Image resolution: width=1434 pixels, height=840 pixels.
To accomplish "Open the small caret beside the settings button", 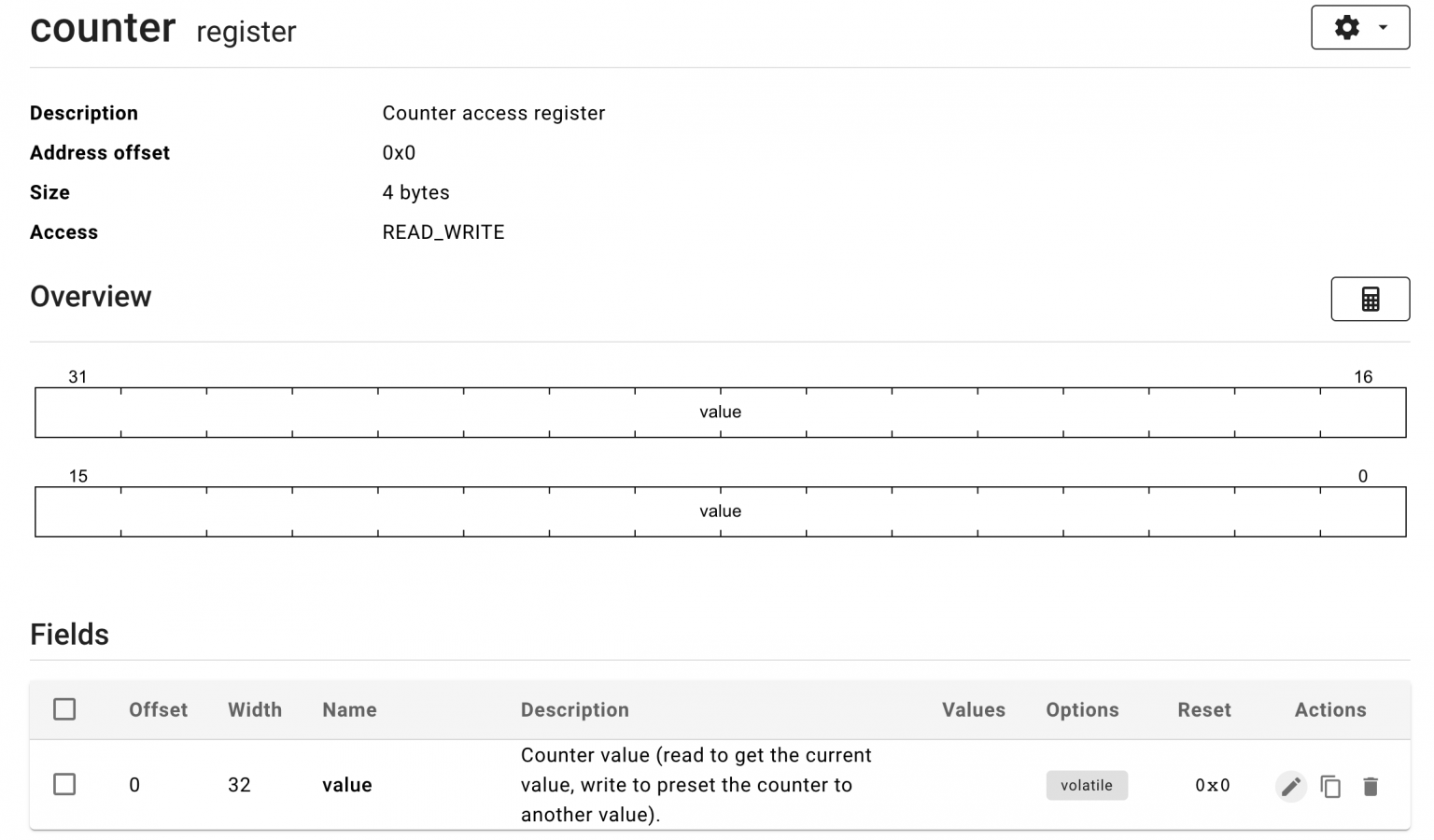I will [1385, 27].
